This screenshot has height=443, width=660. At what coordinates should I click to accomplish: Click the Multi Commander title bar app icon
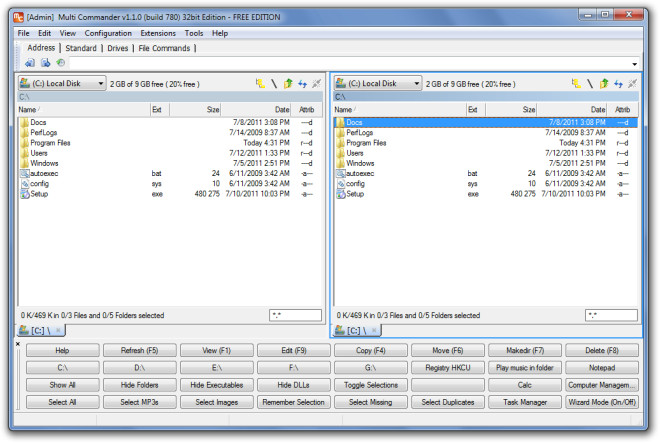(18, 17)
